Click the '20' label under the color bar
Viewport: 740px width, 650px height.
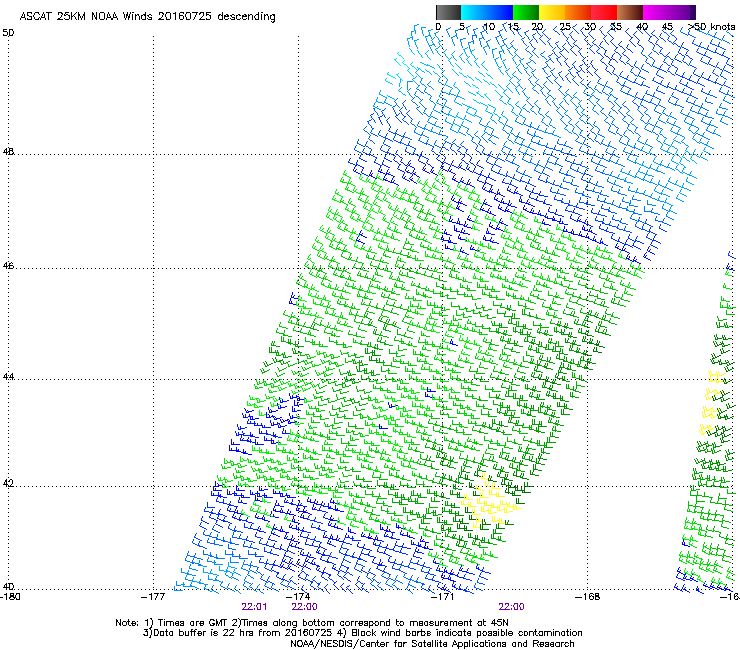click(537, 27)
